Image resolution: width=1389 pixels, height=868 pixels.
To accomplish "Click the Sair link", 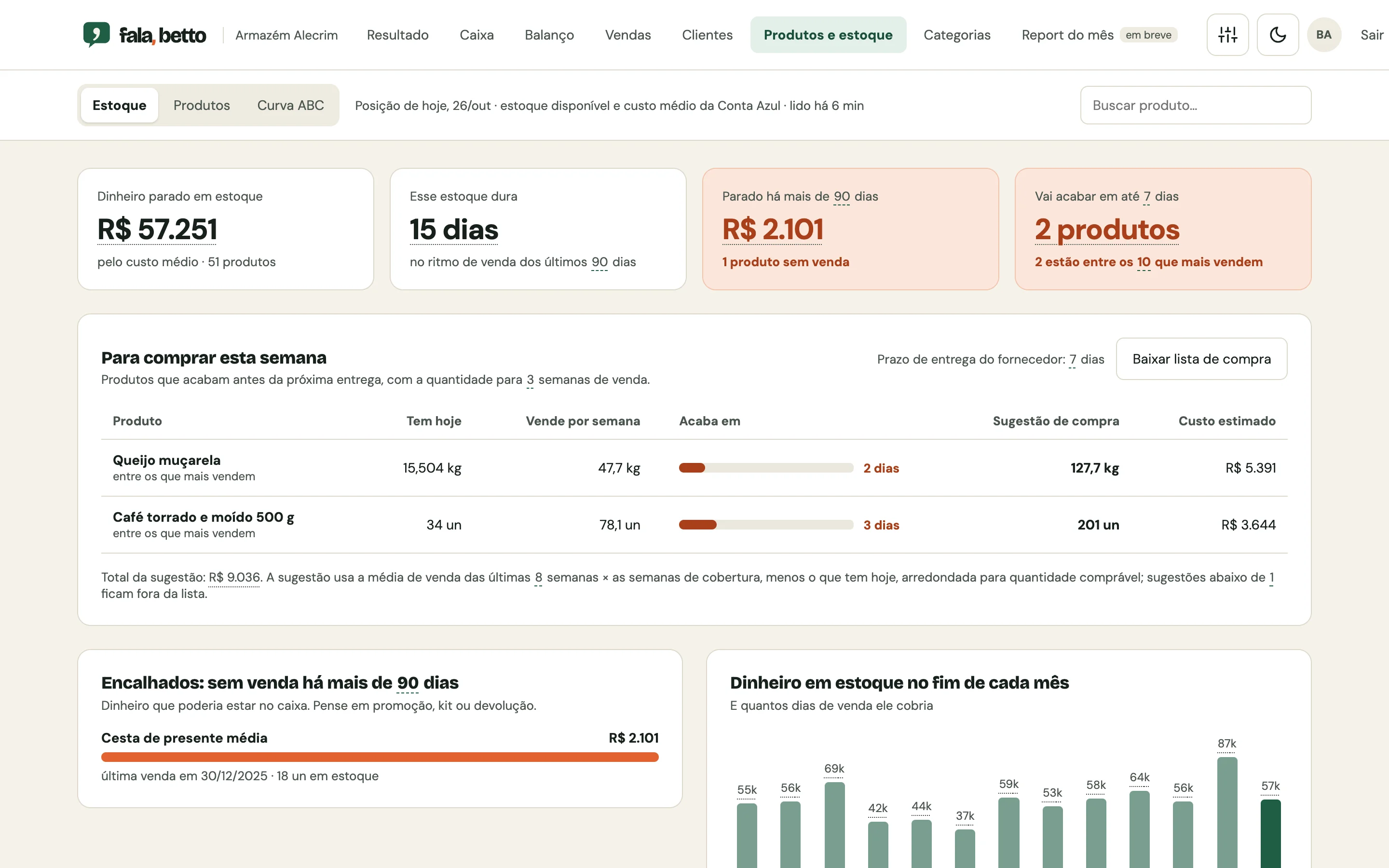I will point(1371,35).
